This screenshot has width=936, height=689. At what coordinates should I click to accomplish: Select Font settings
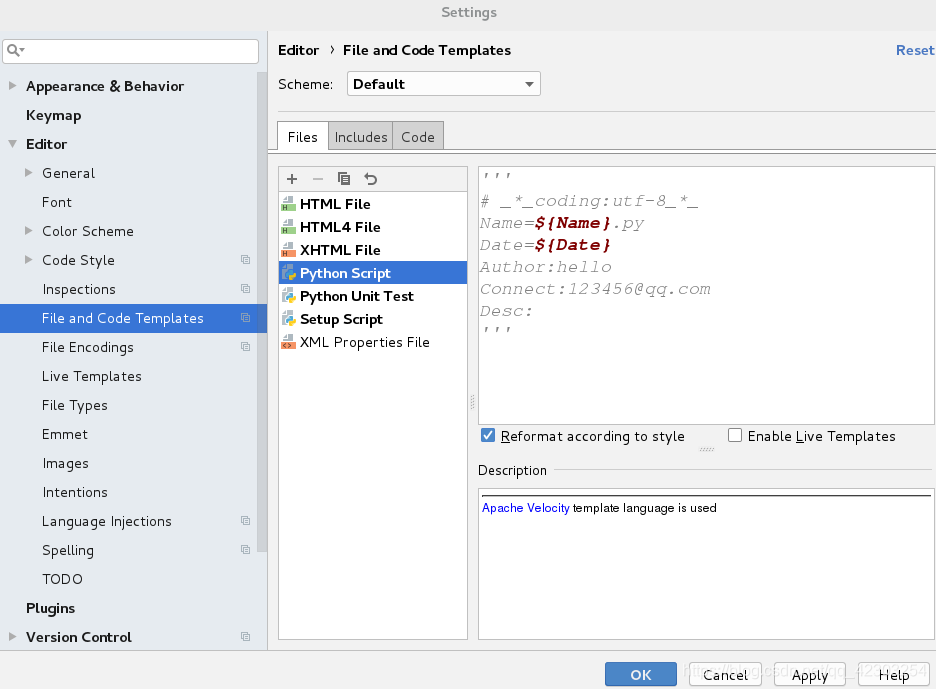57,202
